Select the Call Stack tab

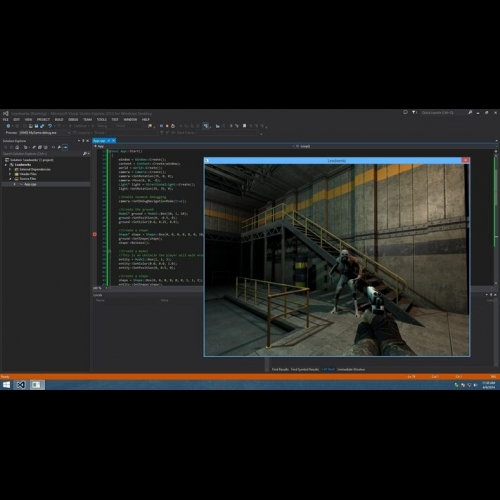coord(328,369)
